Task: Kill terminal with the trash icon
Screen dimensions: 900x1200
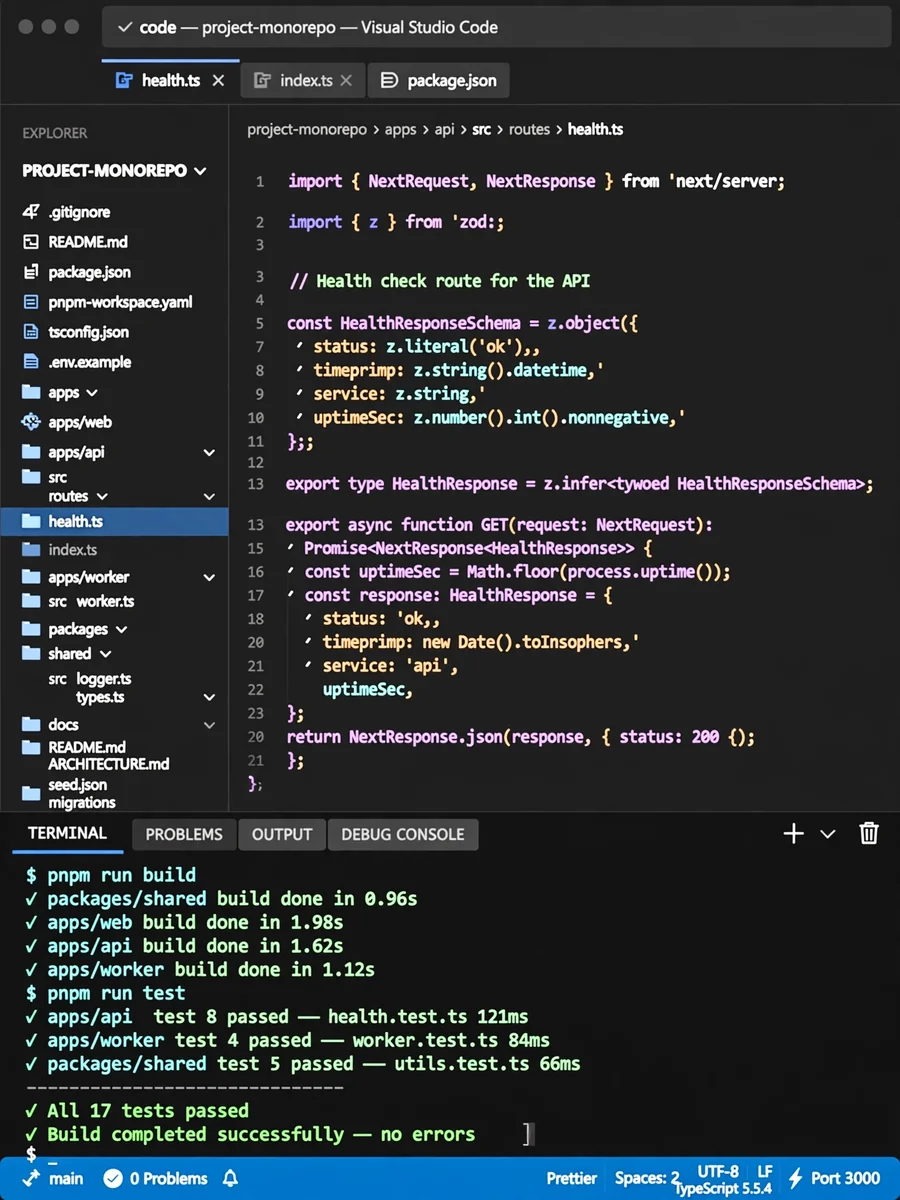Action: click(869, 833)
